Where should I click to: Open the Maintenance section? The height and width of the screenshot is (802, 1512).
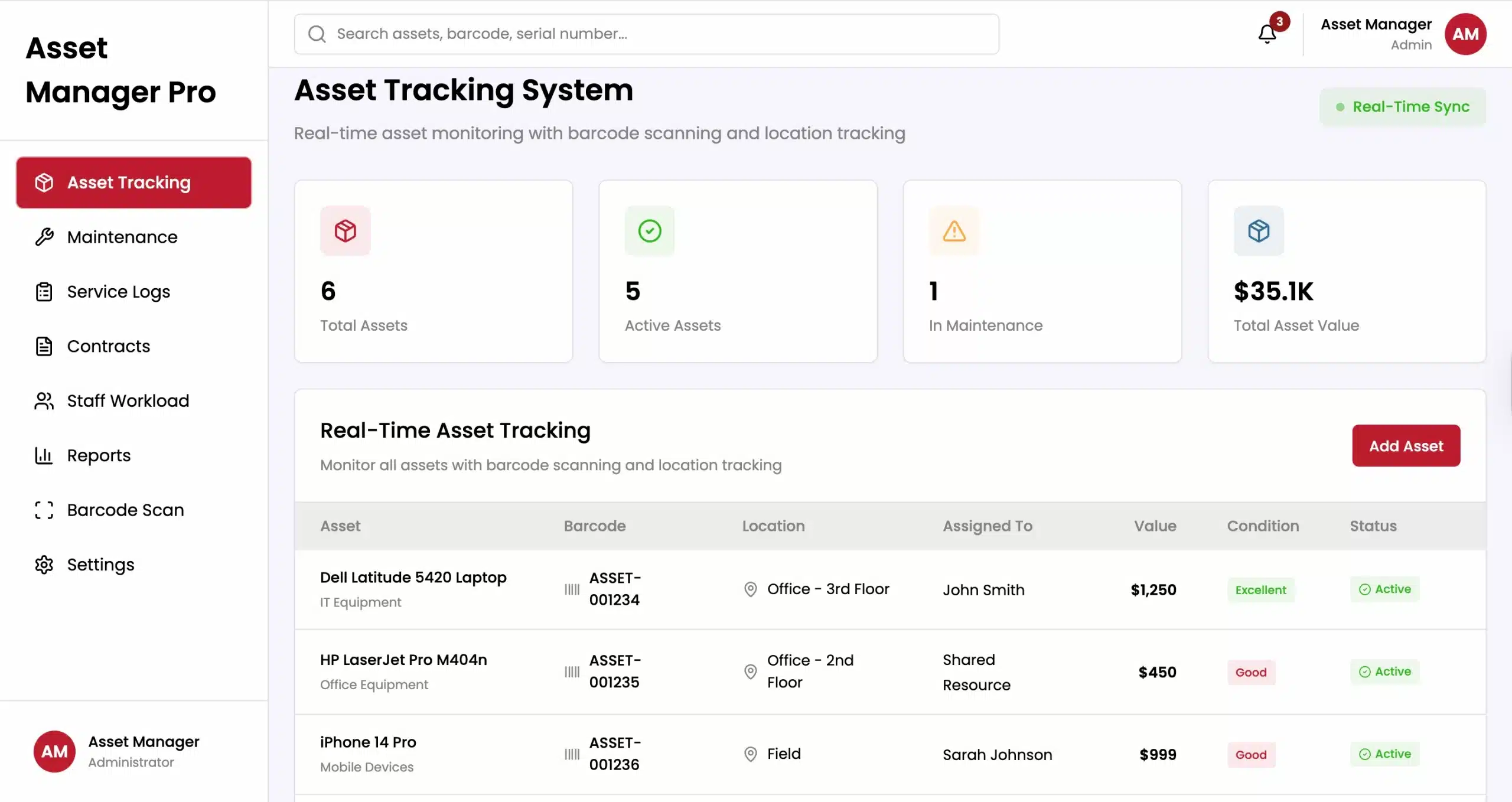[122, 237]
